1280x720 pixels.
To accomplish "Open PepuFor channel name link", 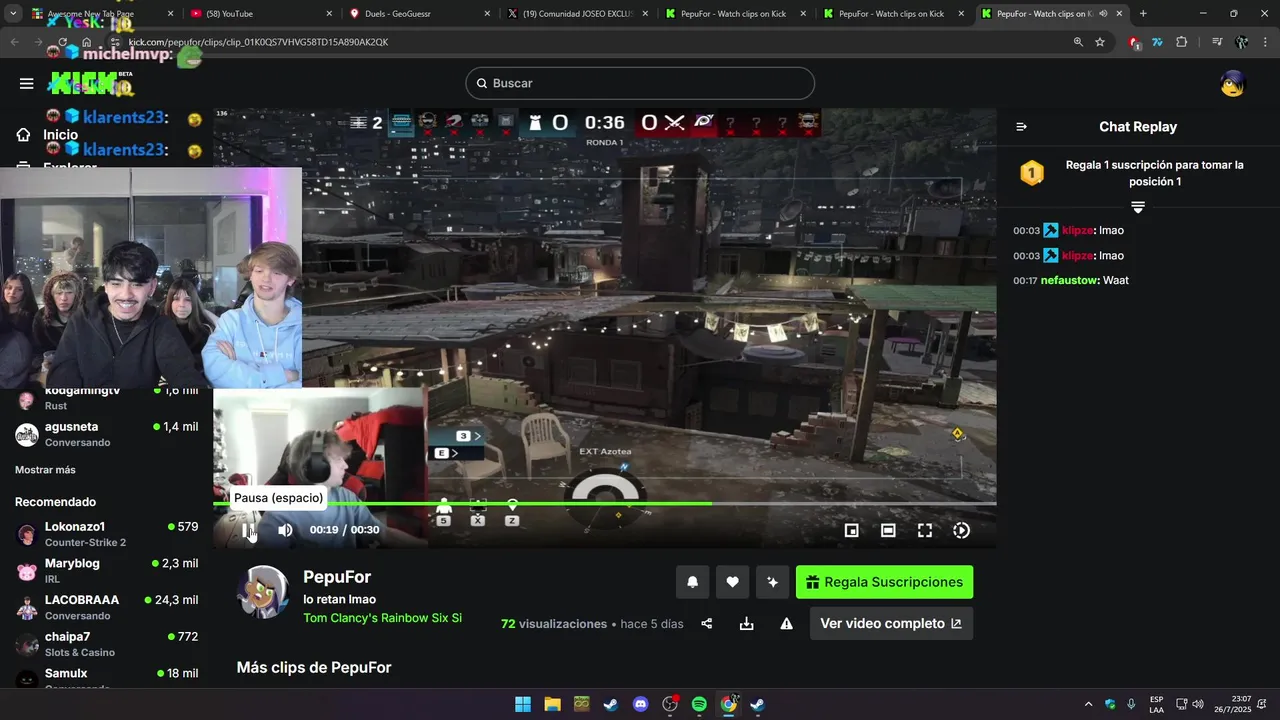I will pyautogui.click(x=337, y=577).
